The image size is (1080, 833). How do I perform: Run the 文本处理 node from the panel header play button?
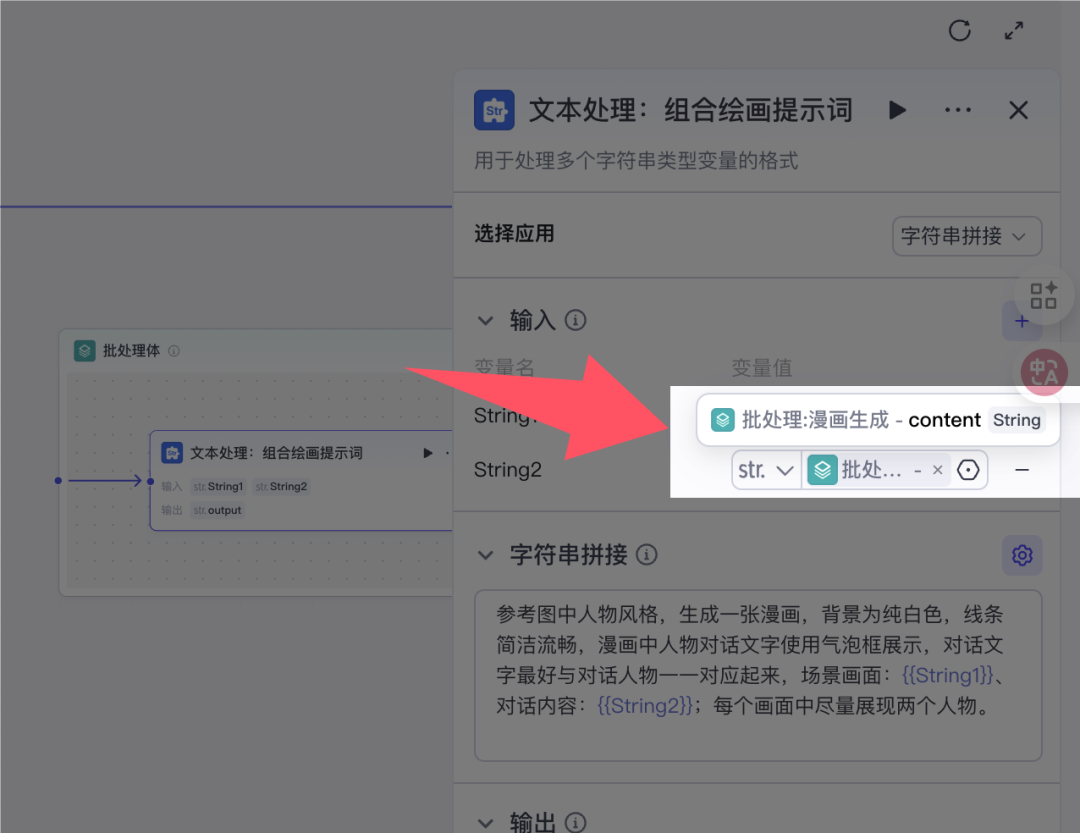tap(897, 110)
